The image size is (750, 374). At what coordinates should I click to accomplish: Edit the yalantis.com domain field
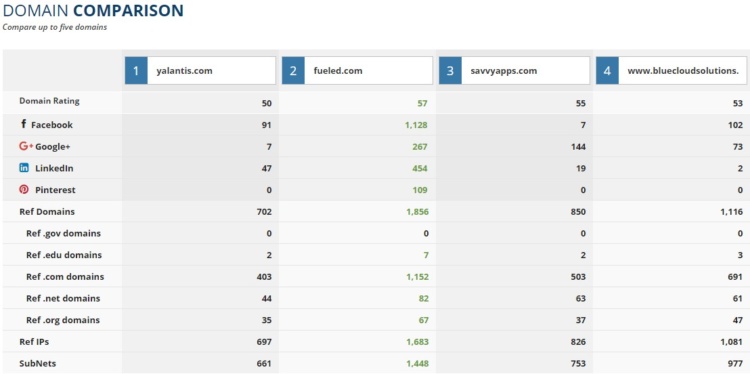pyautogui.click(x=211, y=71)
